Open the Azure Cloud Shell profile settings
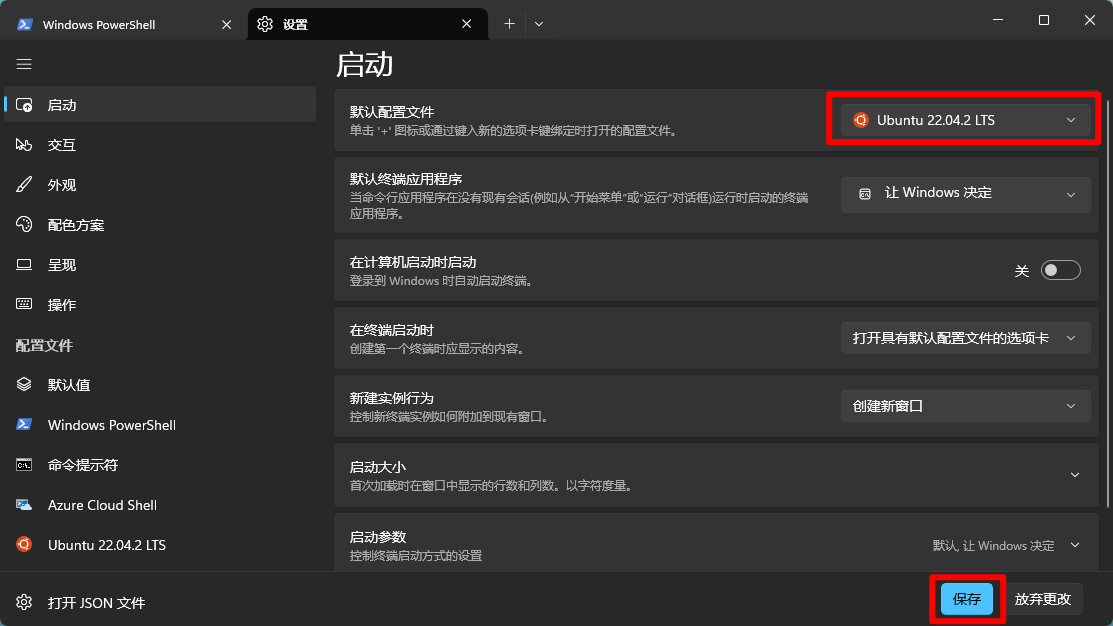Screen dimensions: 1113x626 click(160, 505)
